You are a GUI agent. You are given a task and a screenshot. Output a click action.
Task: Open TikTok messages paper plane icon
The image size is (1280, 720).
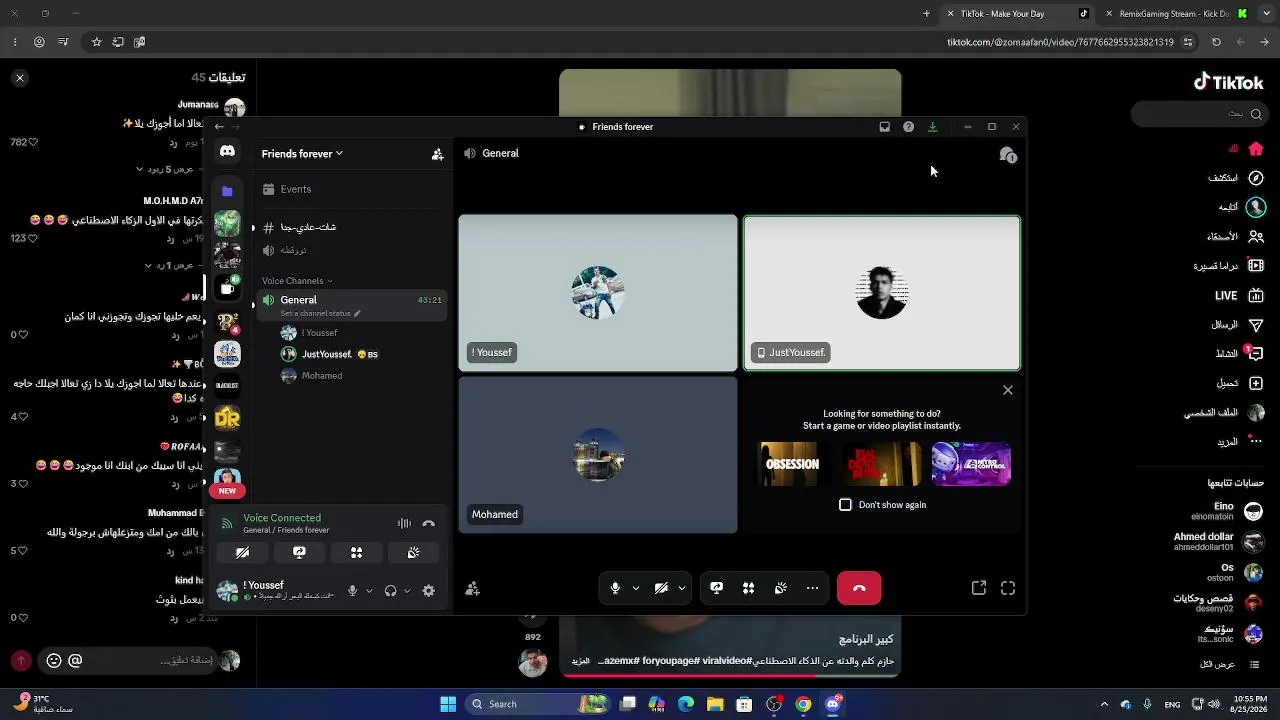[x=1256, y=325]
